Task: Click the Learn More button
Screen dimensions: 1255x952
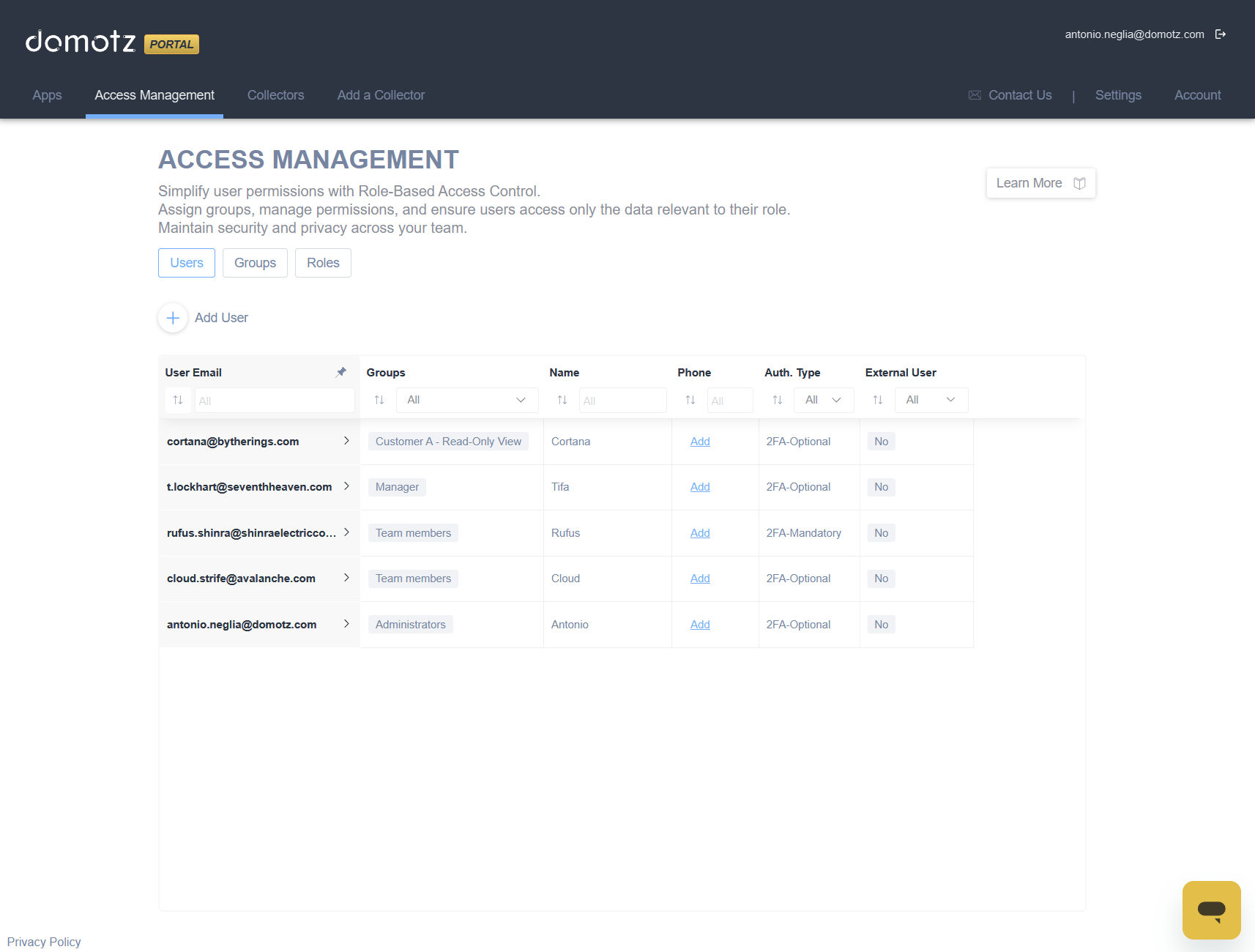Action: coord(1040,183)
